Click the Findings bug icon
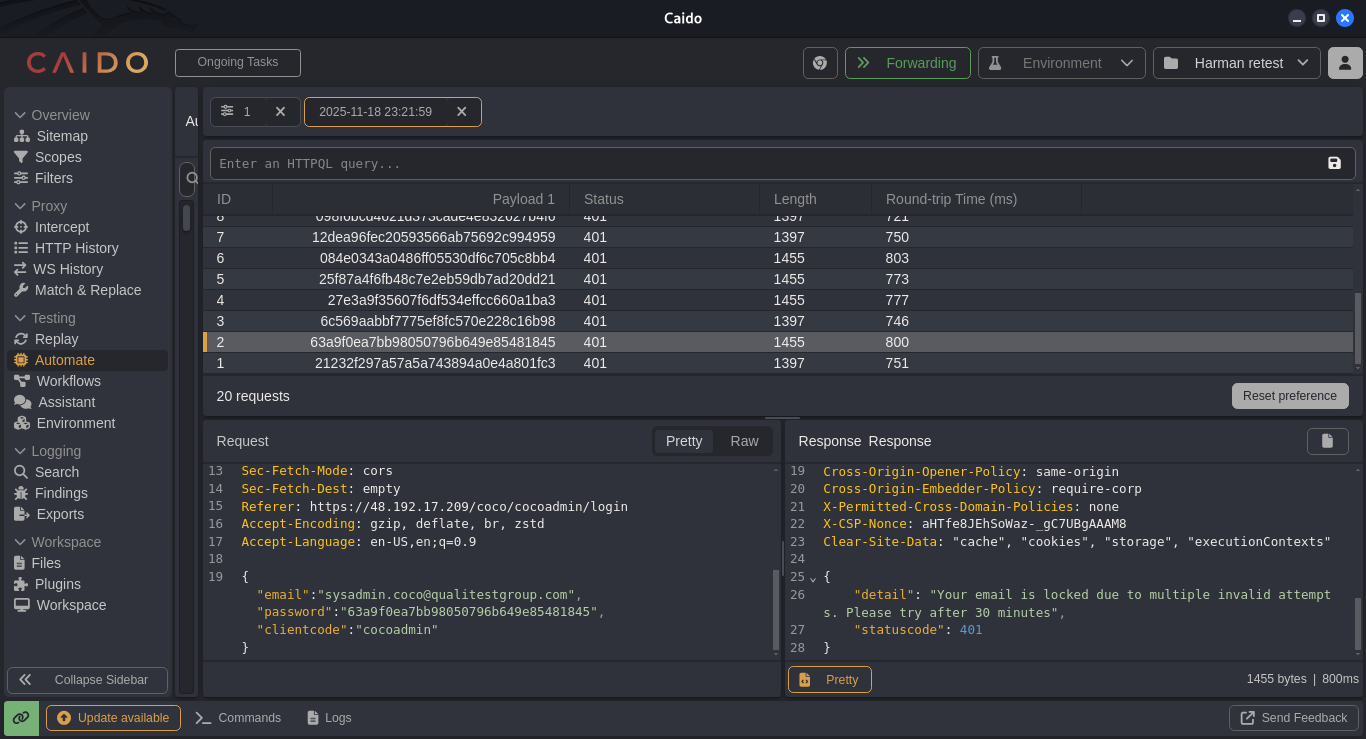 coord(22,493)
